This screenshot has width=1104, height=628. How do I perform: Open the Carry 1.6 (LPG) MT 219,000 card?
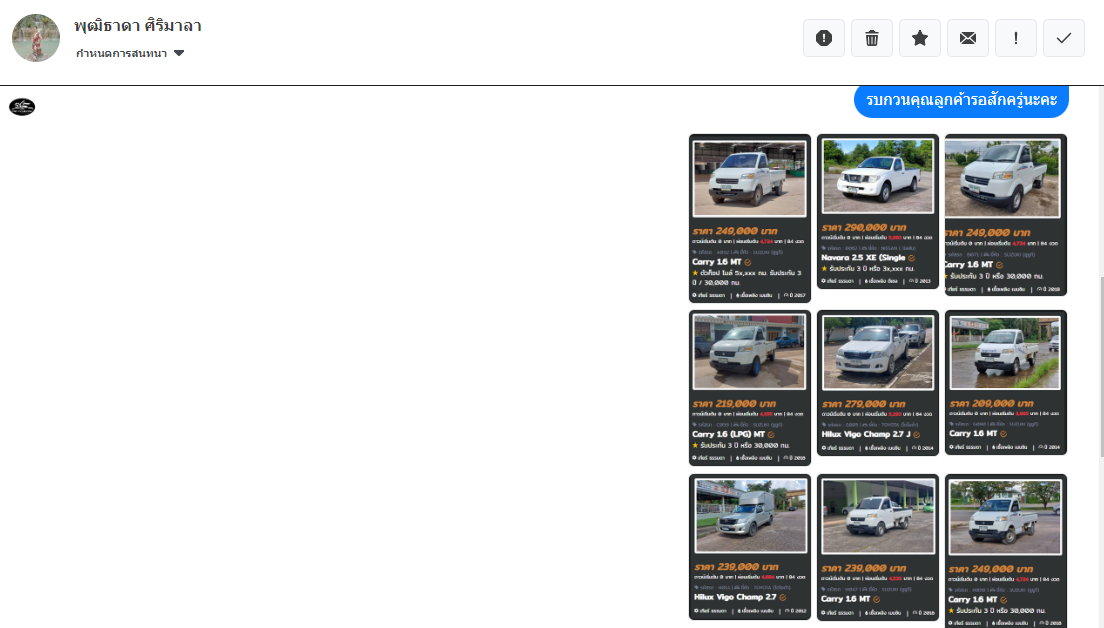750,388
